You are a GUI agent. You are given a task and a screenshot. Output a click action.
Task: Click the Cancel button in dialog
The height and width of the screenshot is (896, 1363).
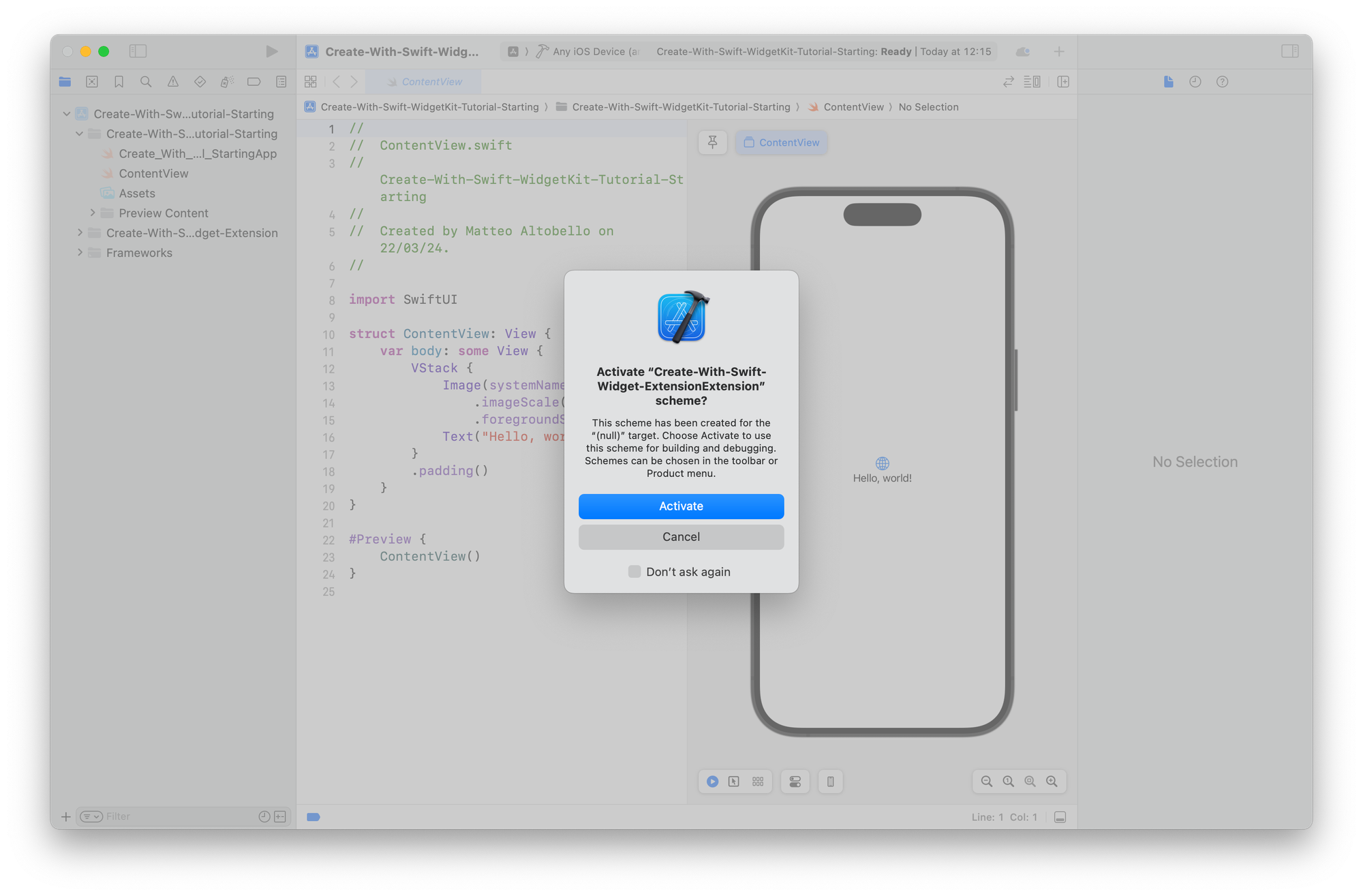681,536
